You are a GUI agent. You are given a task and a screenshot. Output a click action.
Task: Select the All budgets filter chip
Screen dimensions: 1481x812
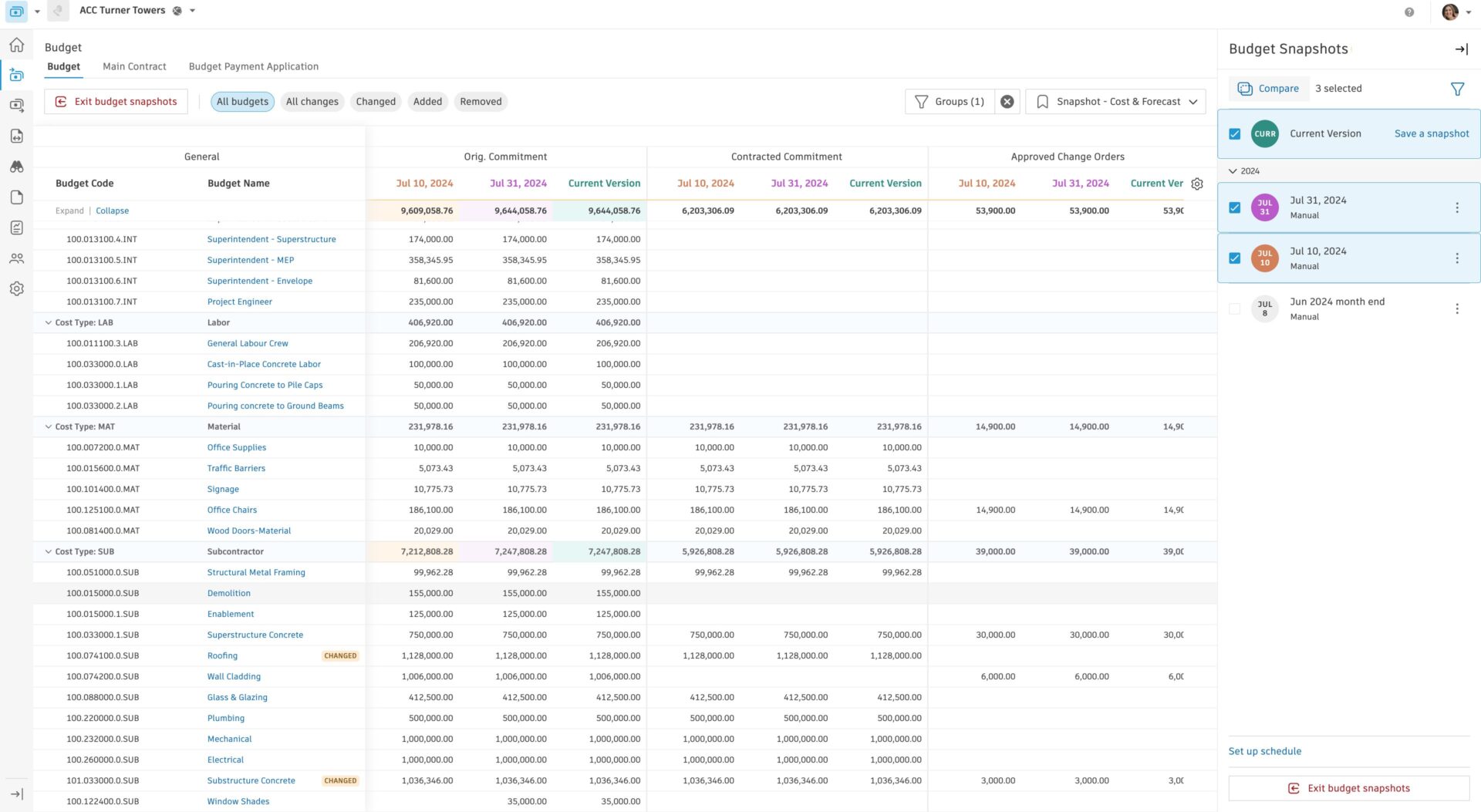point(242,102)
